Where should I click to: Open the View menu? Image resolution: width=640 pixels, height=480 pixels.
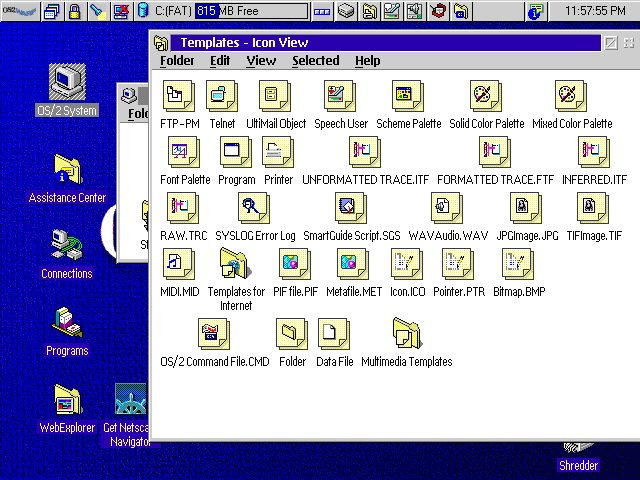point(261,60)
